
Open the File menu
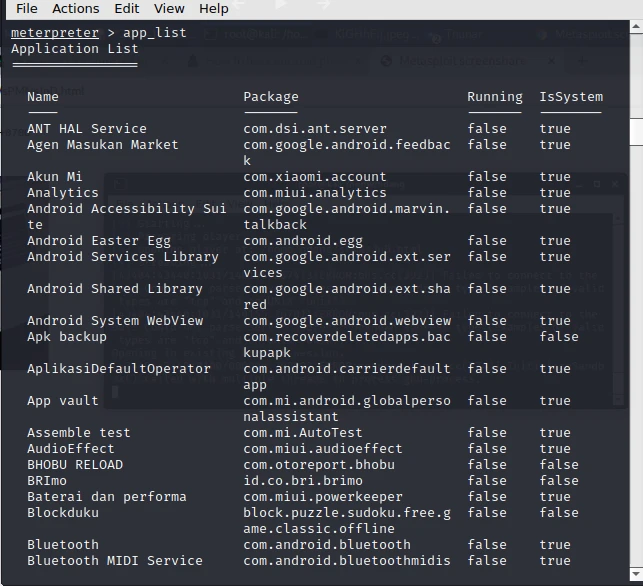click(x=27, y=8)
